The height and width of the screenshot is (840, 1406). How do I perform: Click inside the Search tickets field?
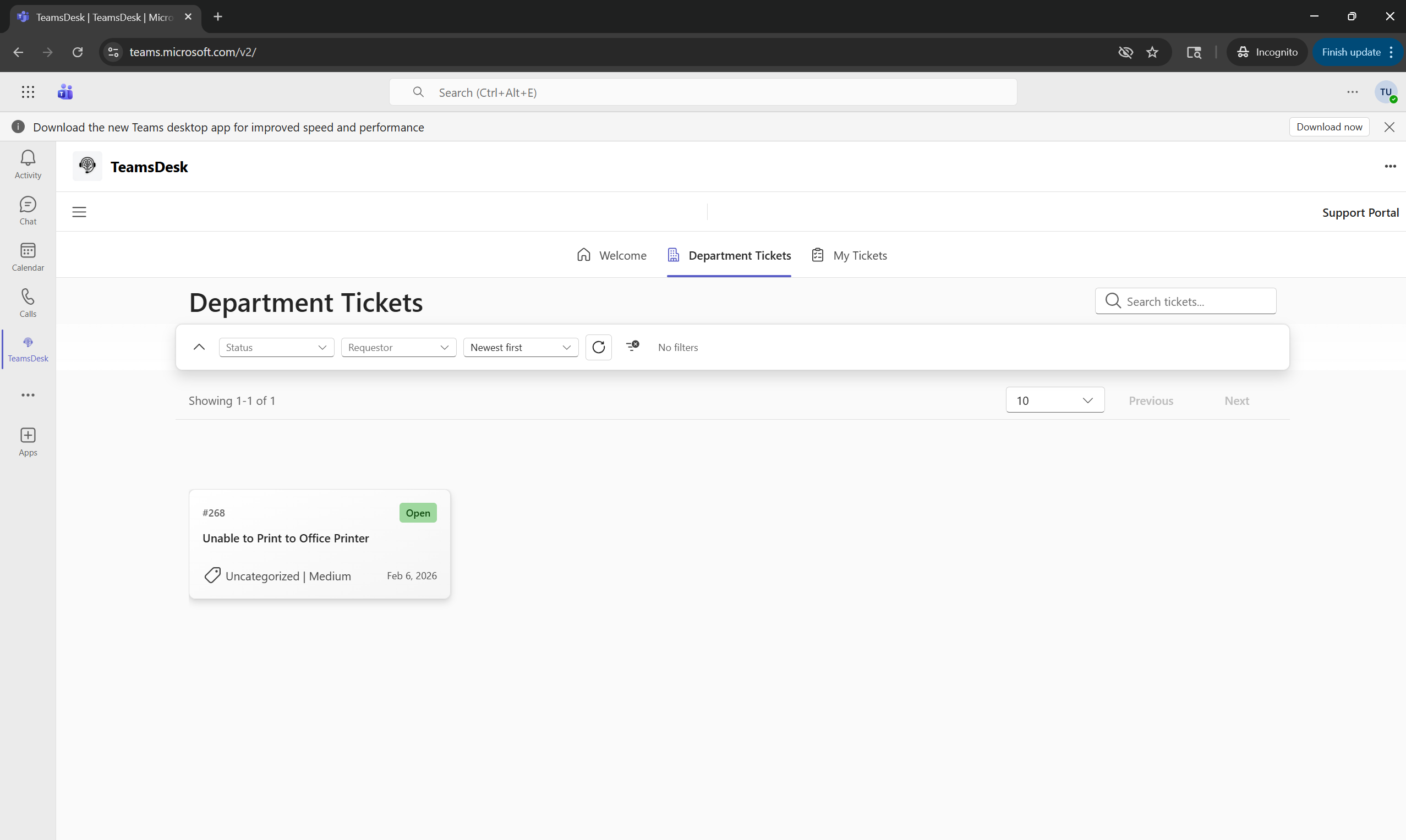pos(1186,301)
